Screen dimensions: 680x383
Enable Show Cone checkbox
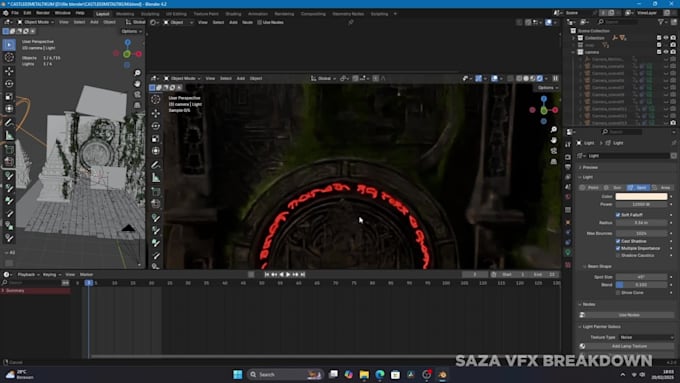[618, 293]
